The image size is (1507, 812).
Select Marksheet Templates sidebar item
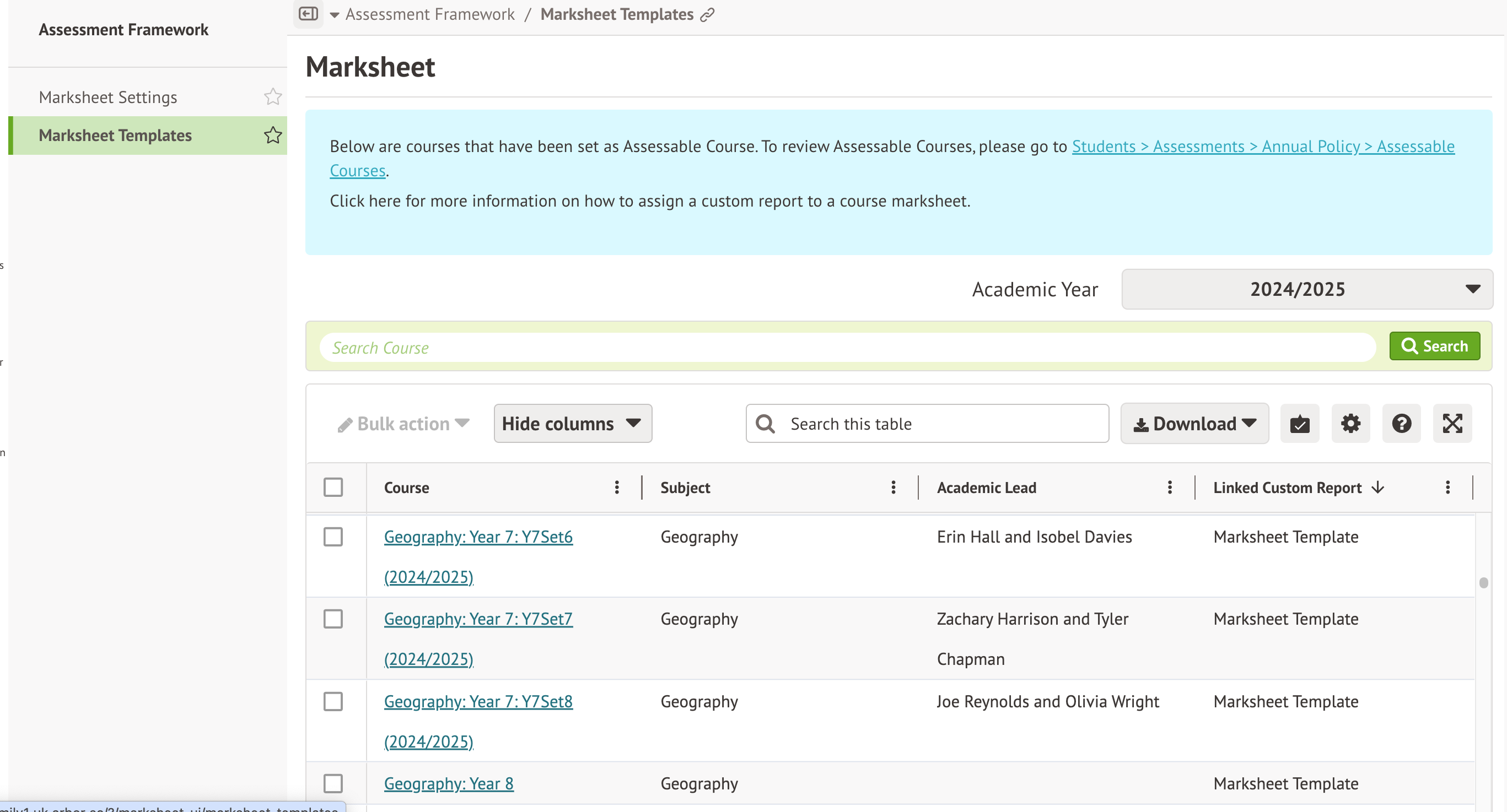(115, 135)
